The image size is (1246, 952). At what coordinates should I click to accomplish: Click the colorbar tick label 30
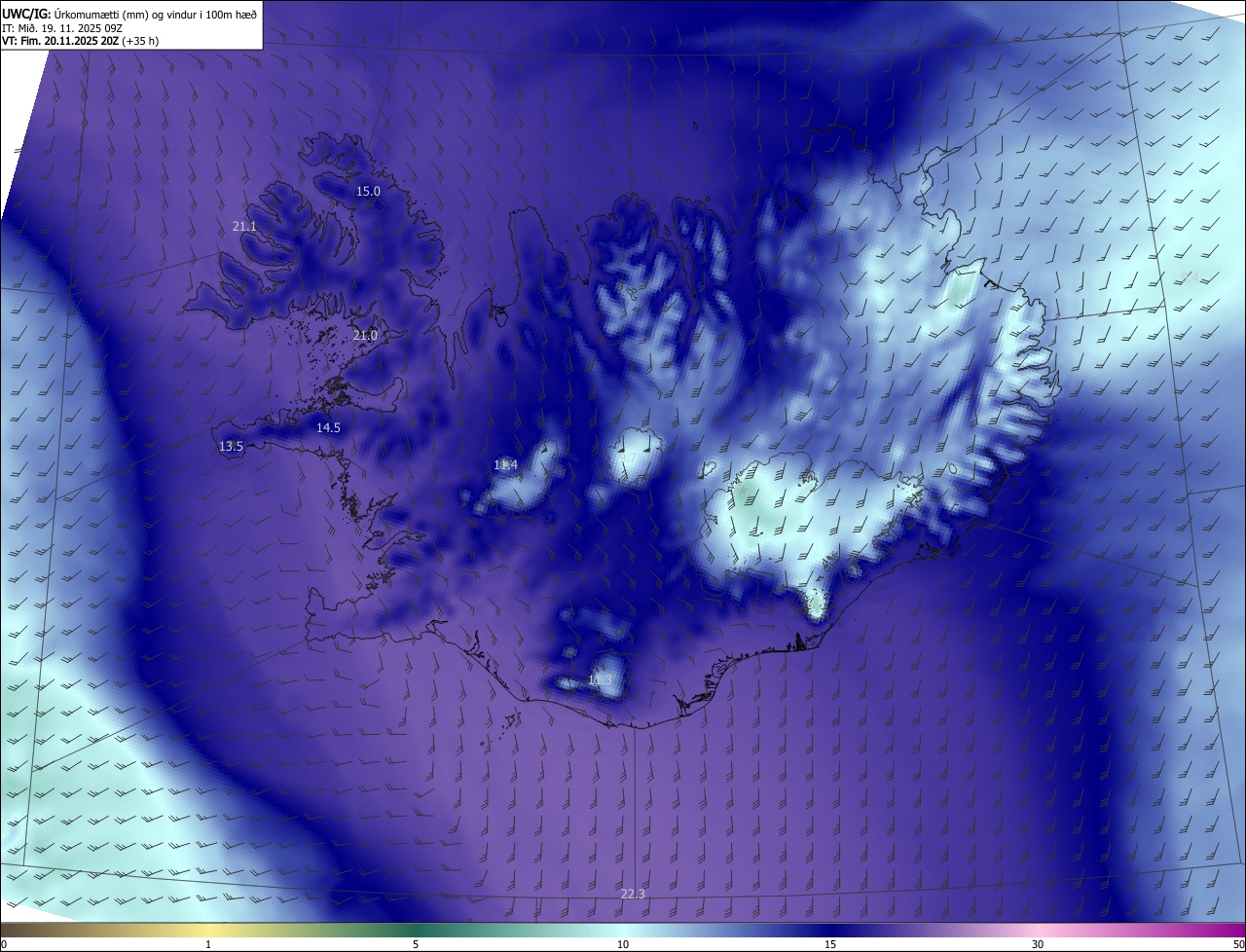(1038, 944)
